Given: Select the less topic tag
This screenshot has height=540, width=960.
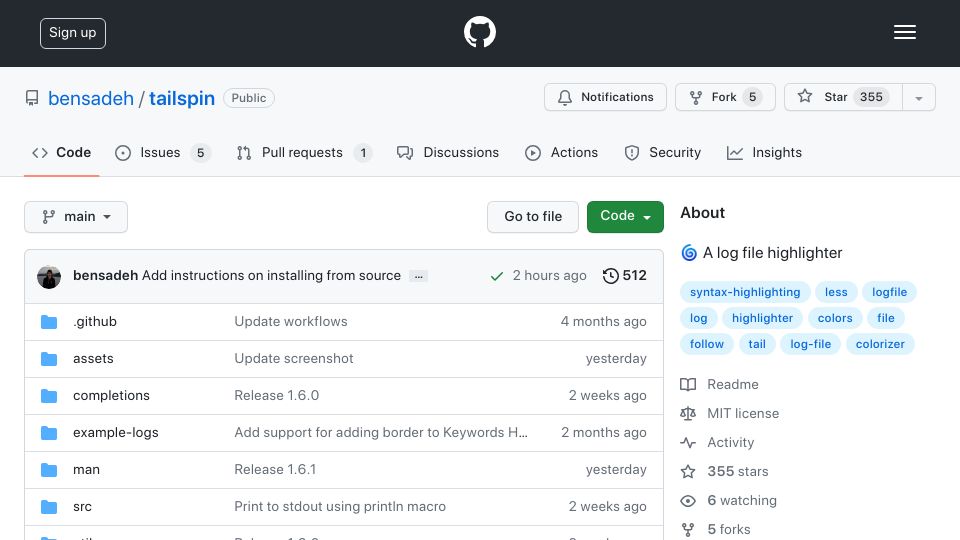Looking at the screenshot, I should [x=836, y=292].
